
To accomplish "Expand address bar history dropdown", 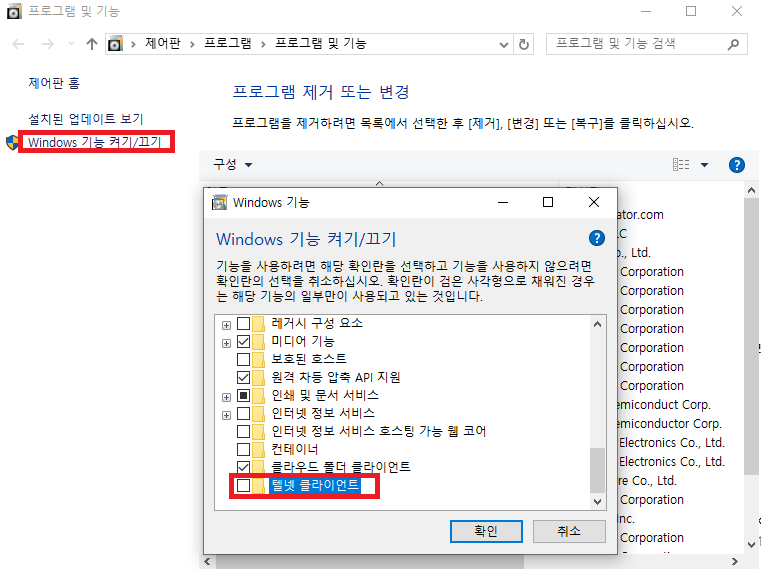I will pyautogui.click(x=504, y=45).
